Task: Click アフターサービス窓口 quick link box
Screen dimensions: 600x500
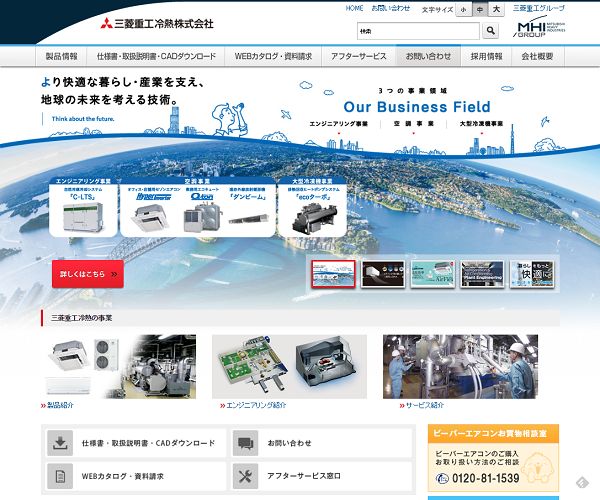Action: coord(321,476)
